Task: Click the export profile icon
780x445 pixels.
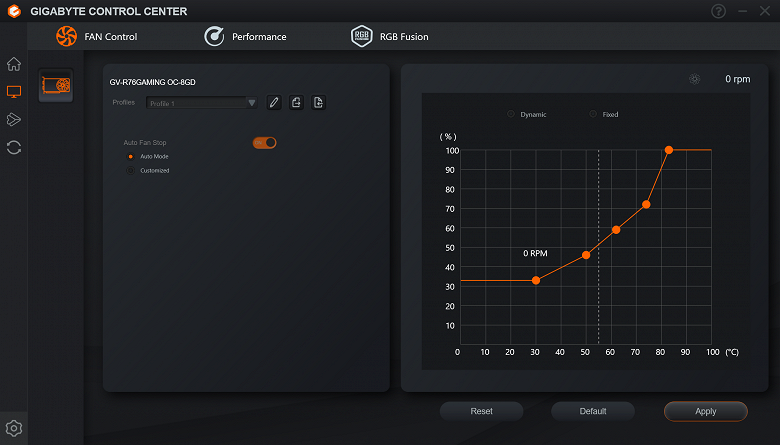Action: pos(296,102)
